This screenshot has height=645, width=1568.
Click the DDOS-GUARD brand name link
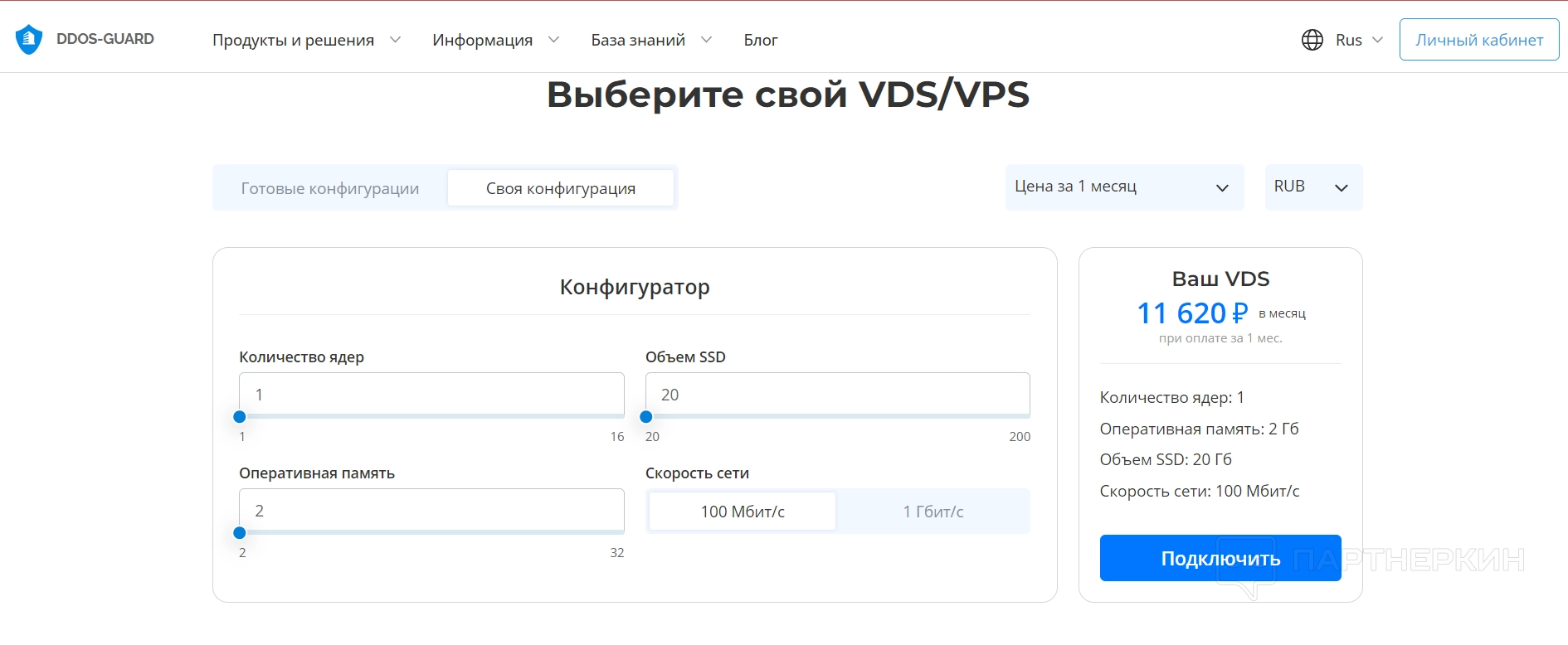pos(105,39)
